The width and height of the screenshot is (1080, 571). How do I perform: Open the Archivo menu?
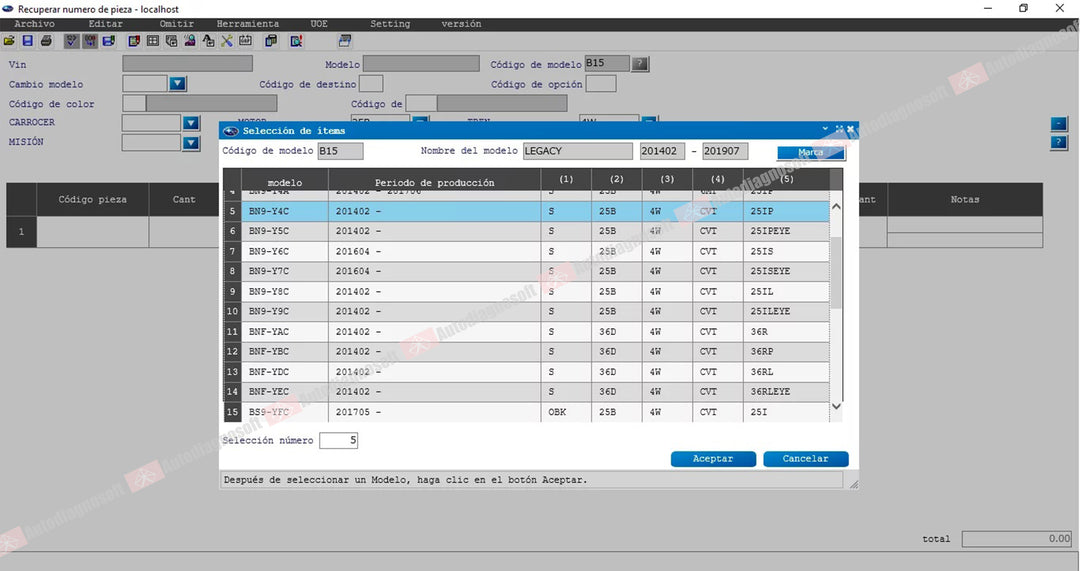pyautogui.click(x=34, y=23)
